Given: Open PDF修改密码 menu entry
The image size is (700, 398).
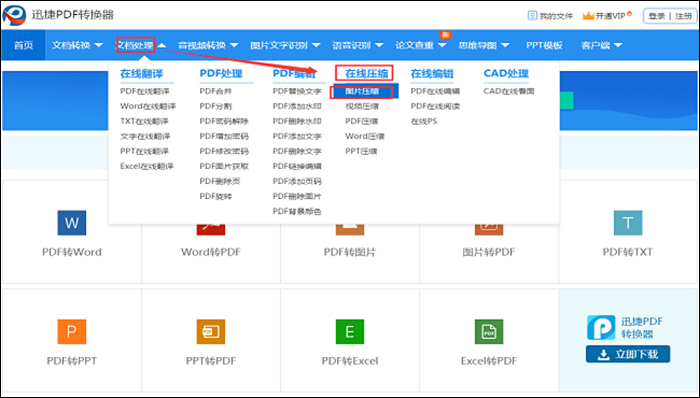Looking at the screenshot, I should 224,151.
